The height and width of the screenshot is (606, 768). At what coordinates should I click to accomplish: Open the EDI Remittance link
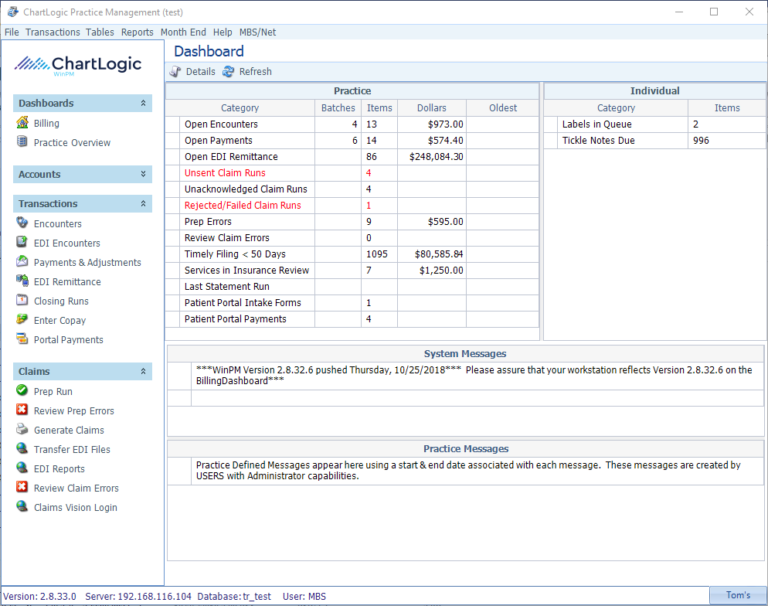click(x=67, y=282)
